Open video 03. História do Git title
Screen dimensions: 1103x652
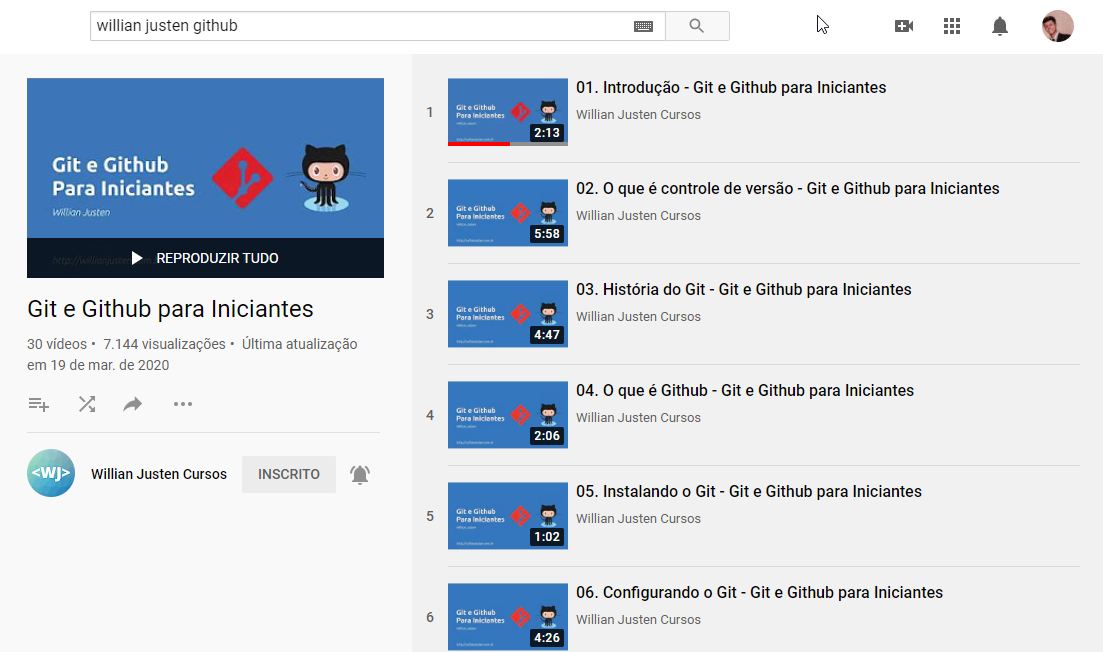(744, 290)
